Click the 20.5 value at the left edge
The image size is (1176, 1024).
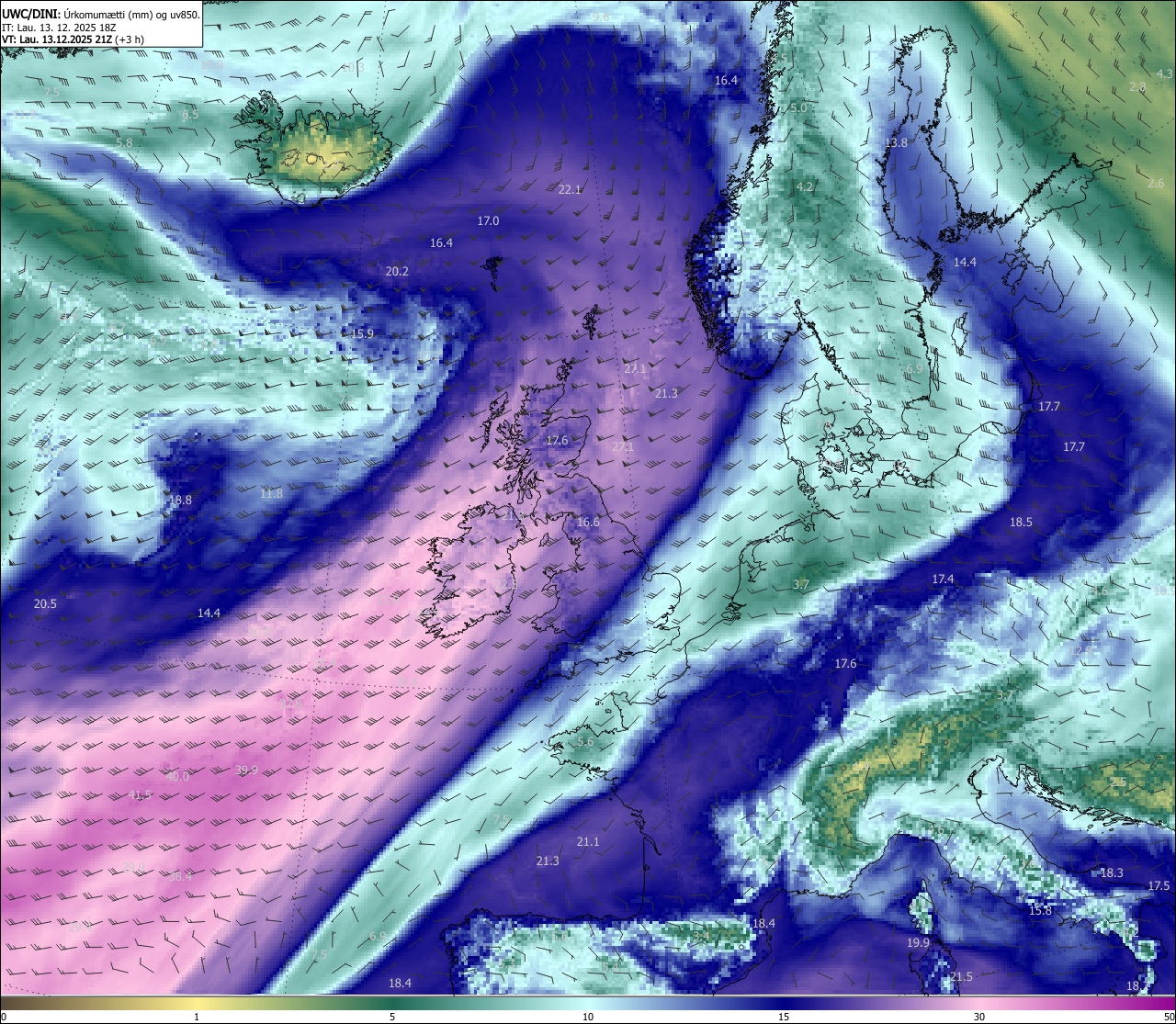[x=45, y=604]
